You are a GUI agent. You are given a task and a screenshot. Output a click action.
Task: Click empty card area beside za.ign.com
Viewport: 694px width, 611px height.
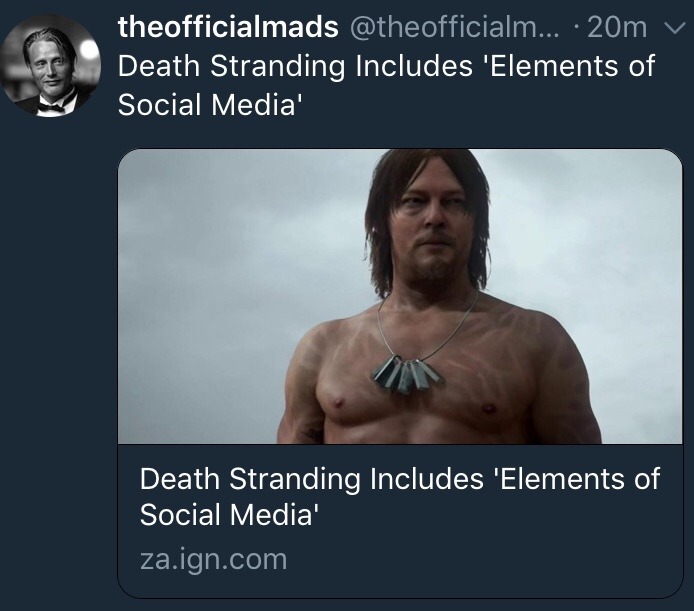(x=480, y=559)
